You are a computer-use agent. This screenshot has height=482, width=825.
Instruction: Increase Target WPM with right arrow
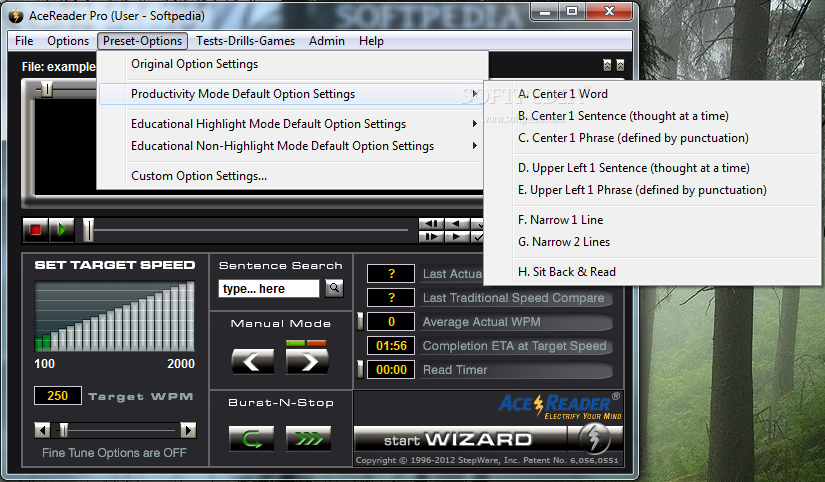point(188,430)
